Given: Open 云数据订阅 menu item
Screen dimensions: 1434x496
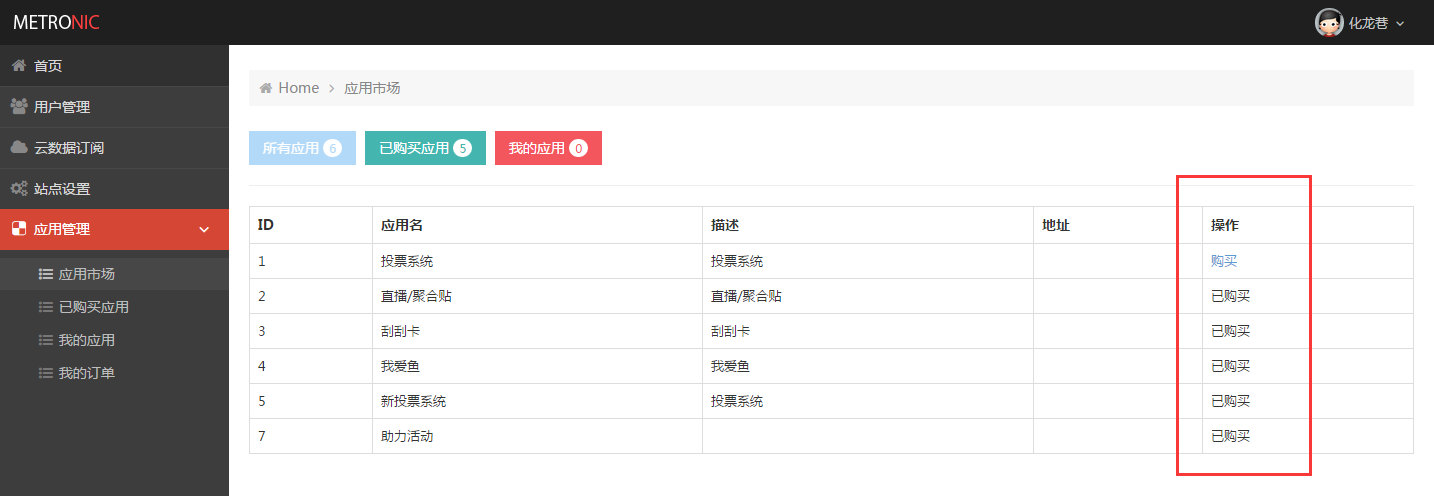Looking at the screenshot, I should [x=114, y=148].
